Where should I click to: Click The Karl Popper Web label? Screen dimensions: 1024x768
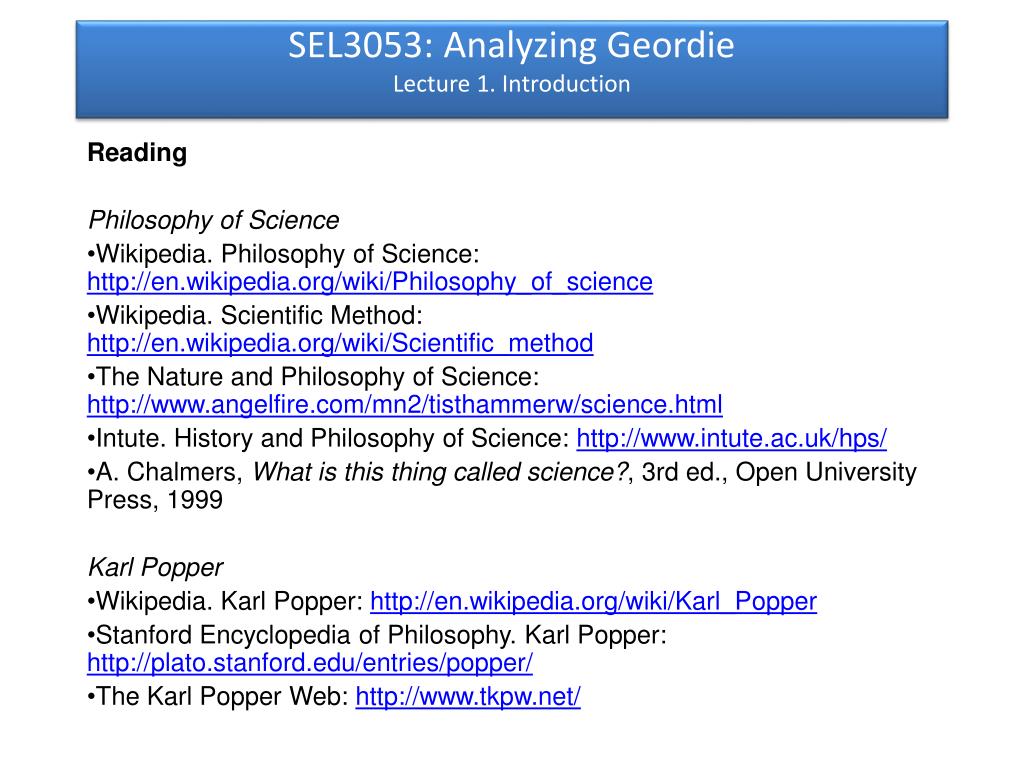[218, 697]
